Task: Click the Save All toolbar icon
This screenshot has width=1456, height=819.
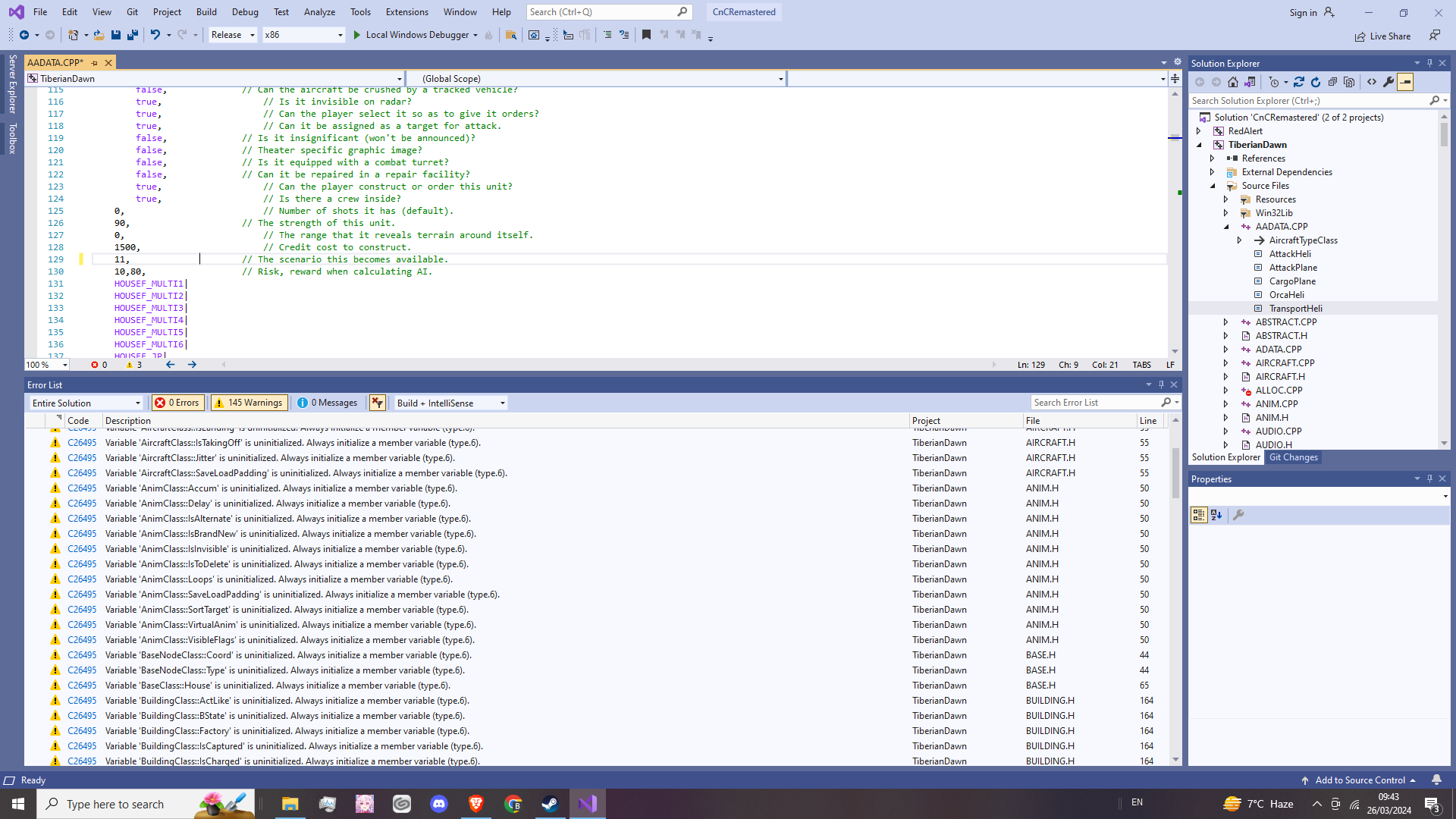Action: coord(133,35)
